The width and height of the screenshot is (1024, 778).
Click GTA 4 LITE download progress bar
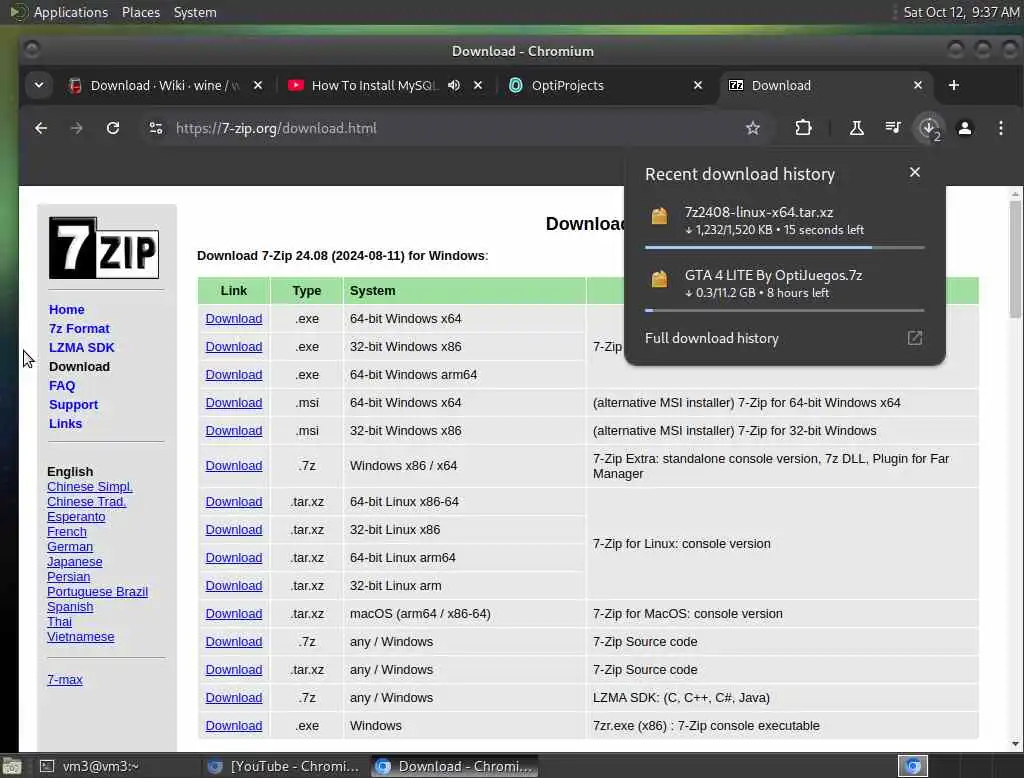pyautogui.click(x=784, y=310)
